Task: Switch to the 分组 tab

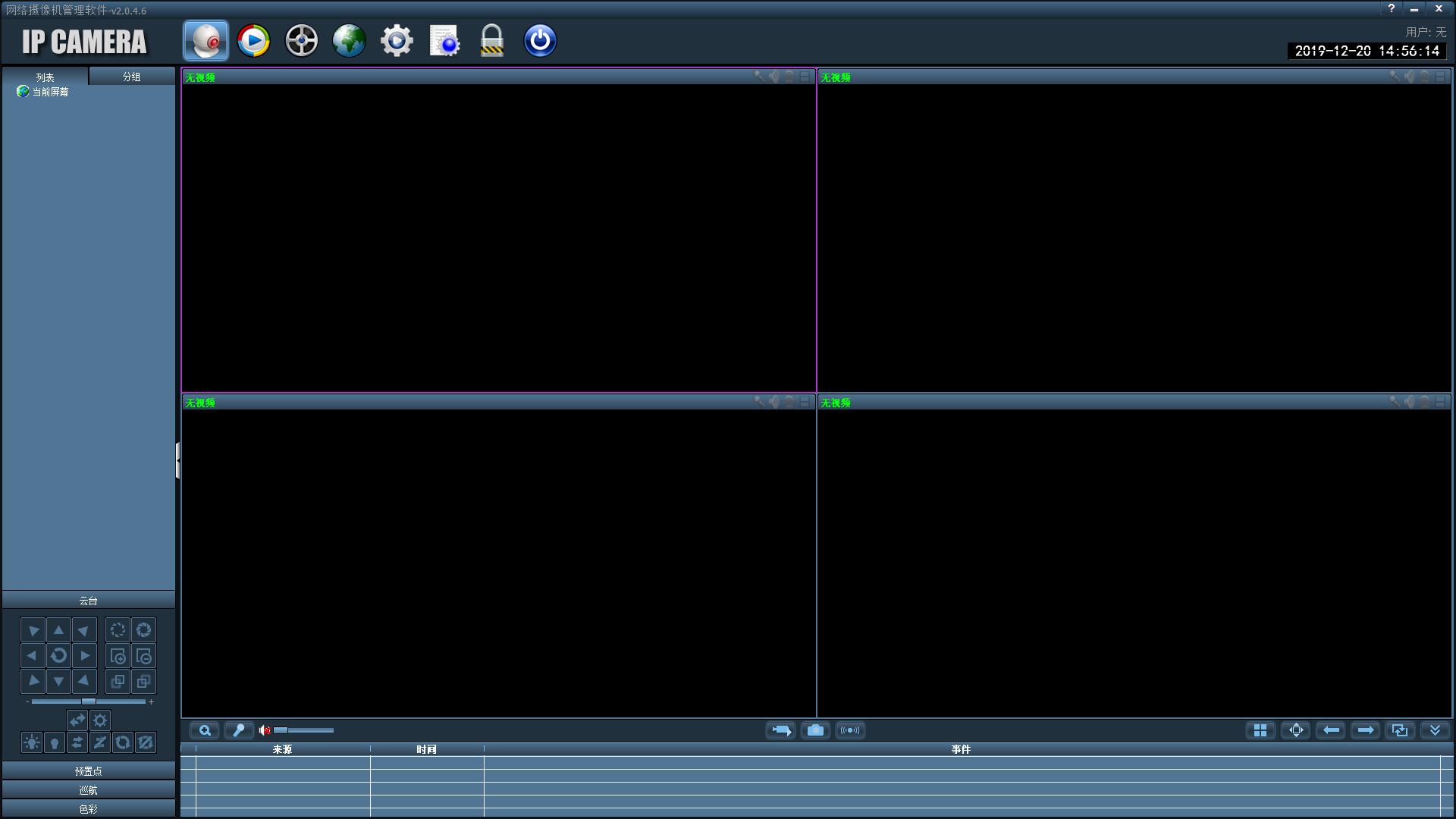Action: pos(131,76)
